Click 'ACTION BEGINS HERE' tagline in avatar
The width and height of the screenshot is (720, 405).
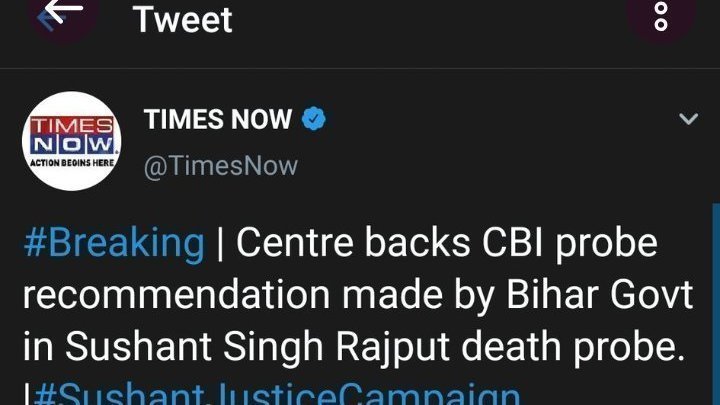pos(71,162)
